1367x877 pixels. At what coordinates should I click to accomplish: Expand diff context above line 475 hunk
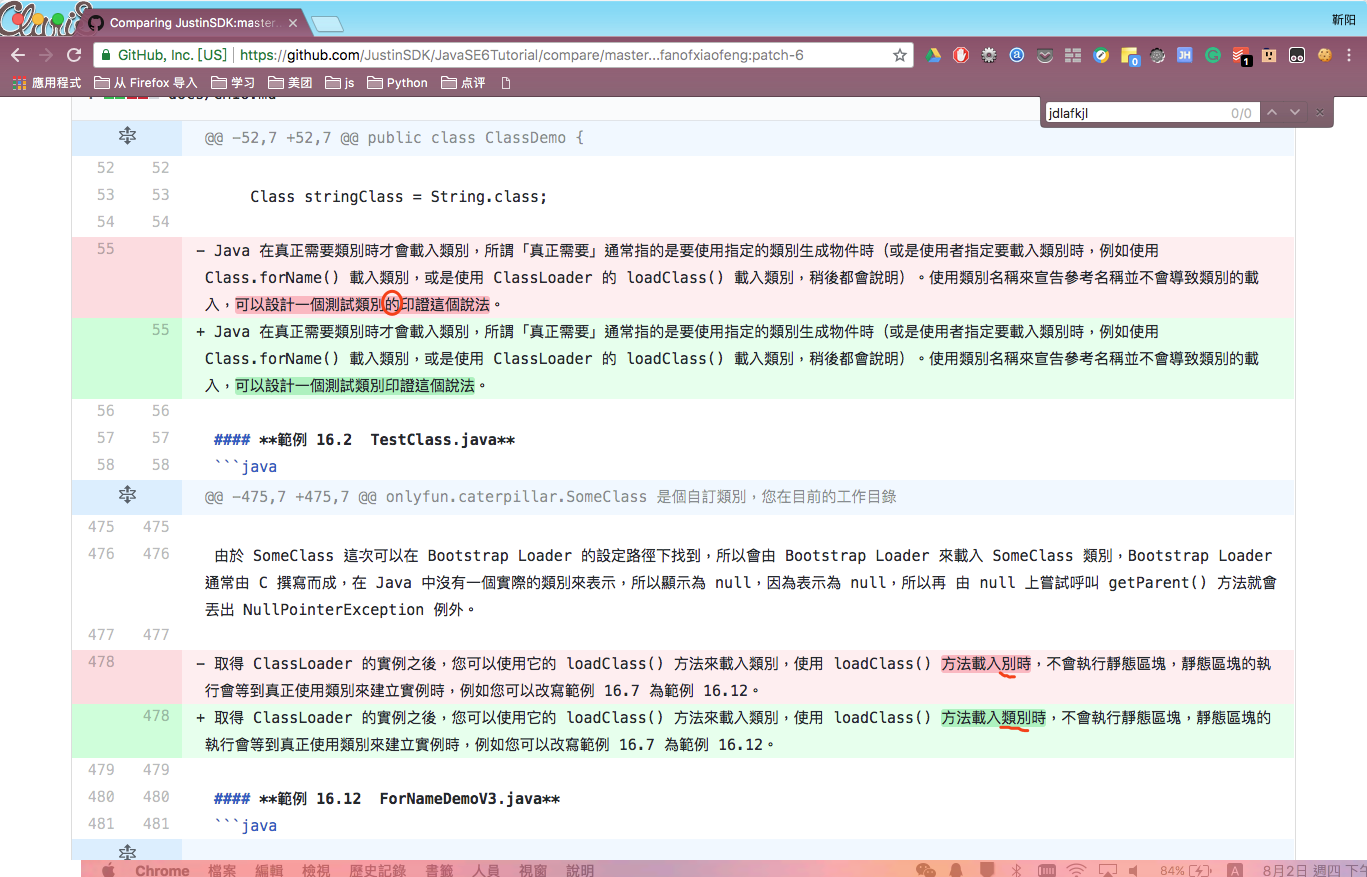click(127, 495)
